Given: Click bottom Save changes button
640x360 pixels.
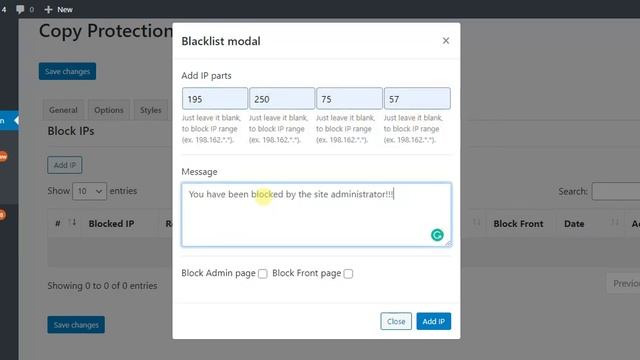Looking at the screenshot, I should tap(76, 325).
